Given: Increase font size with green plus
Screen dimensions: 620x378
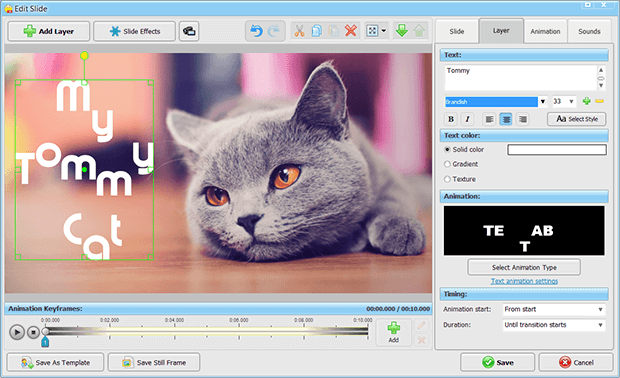Looking at the screenshot, I should tap(587, 101).
